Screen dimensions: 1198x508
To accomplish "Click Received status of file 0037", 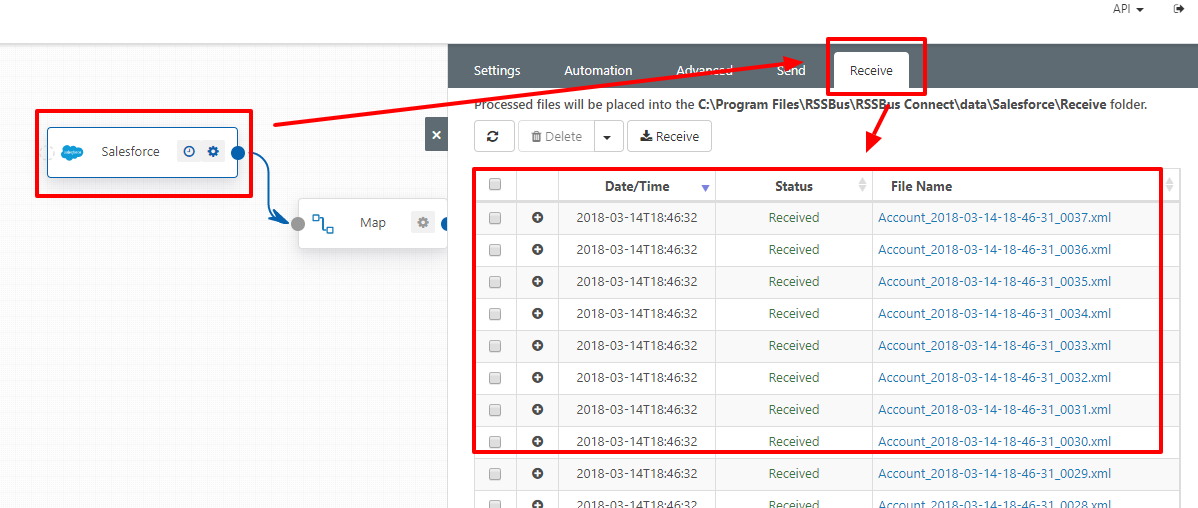I will 794,218.
